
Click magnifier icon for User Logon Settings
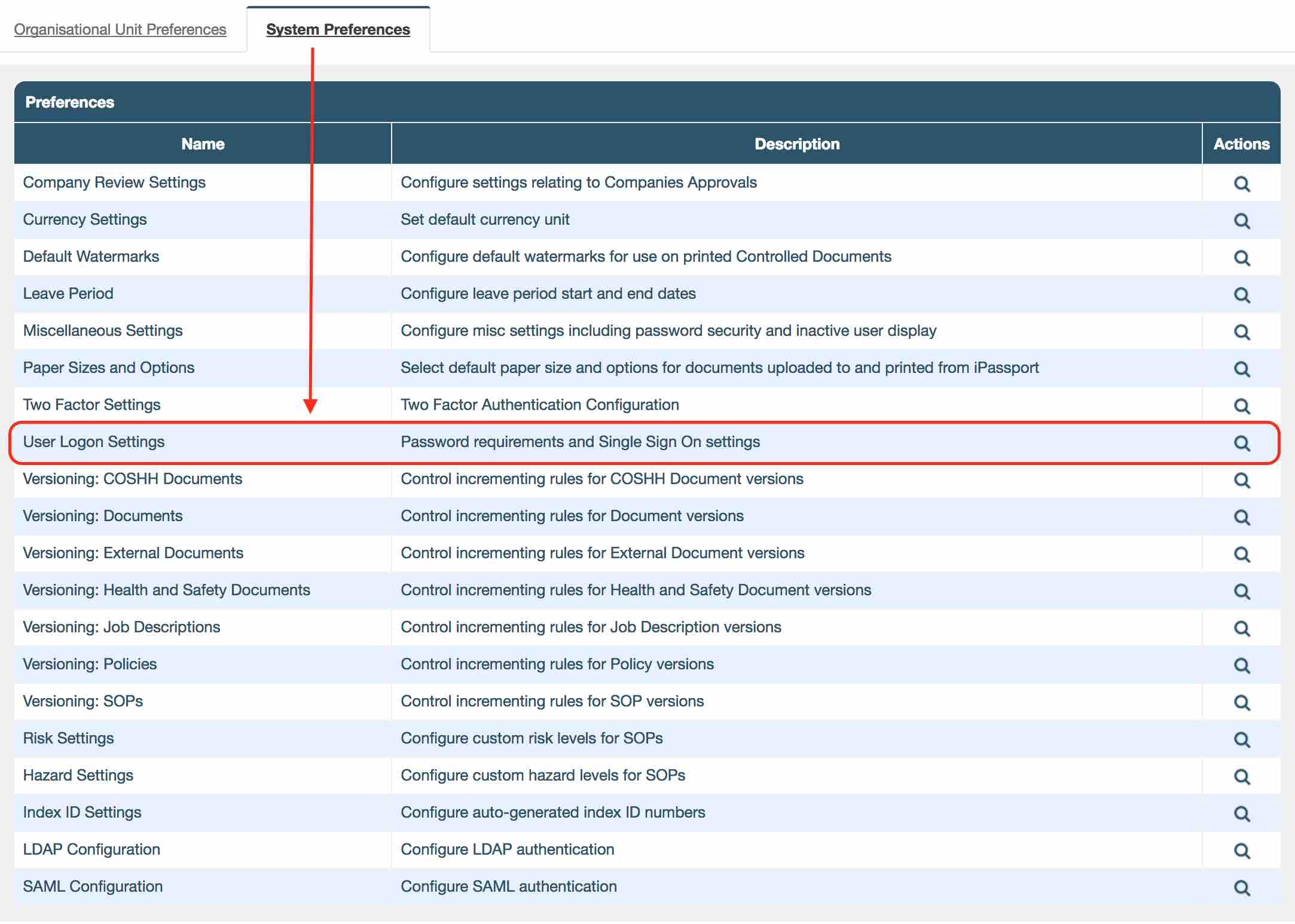1241,443
